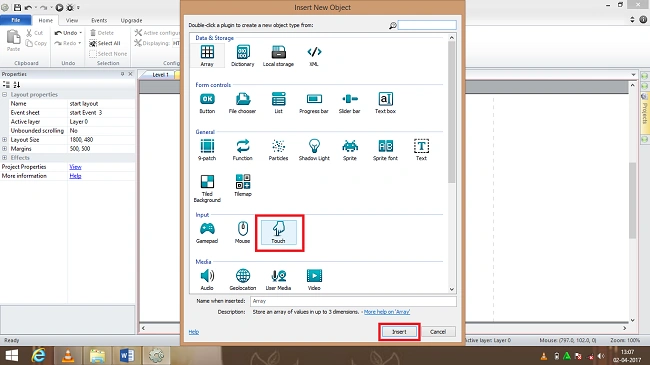Select the XML plugin icon
650x365 pixels.
click(314, 56)
